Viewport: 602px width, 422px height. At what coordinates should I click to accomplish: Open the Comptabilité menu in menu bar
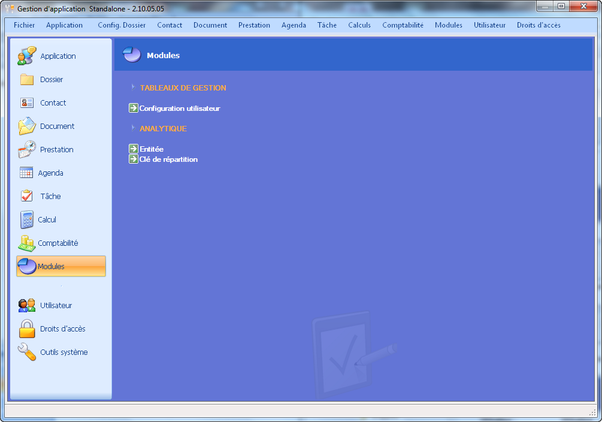point(402,24)
